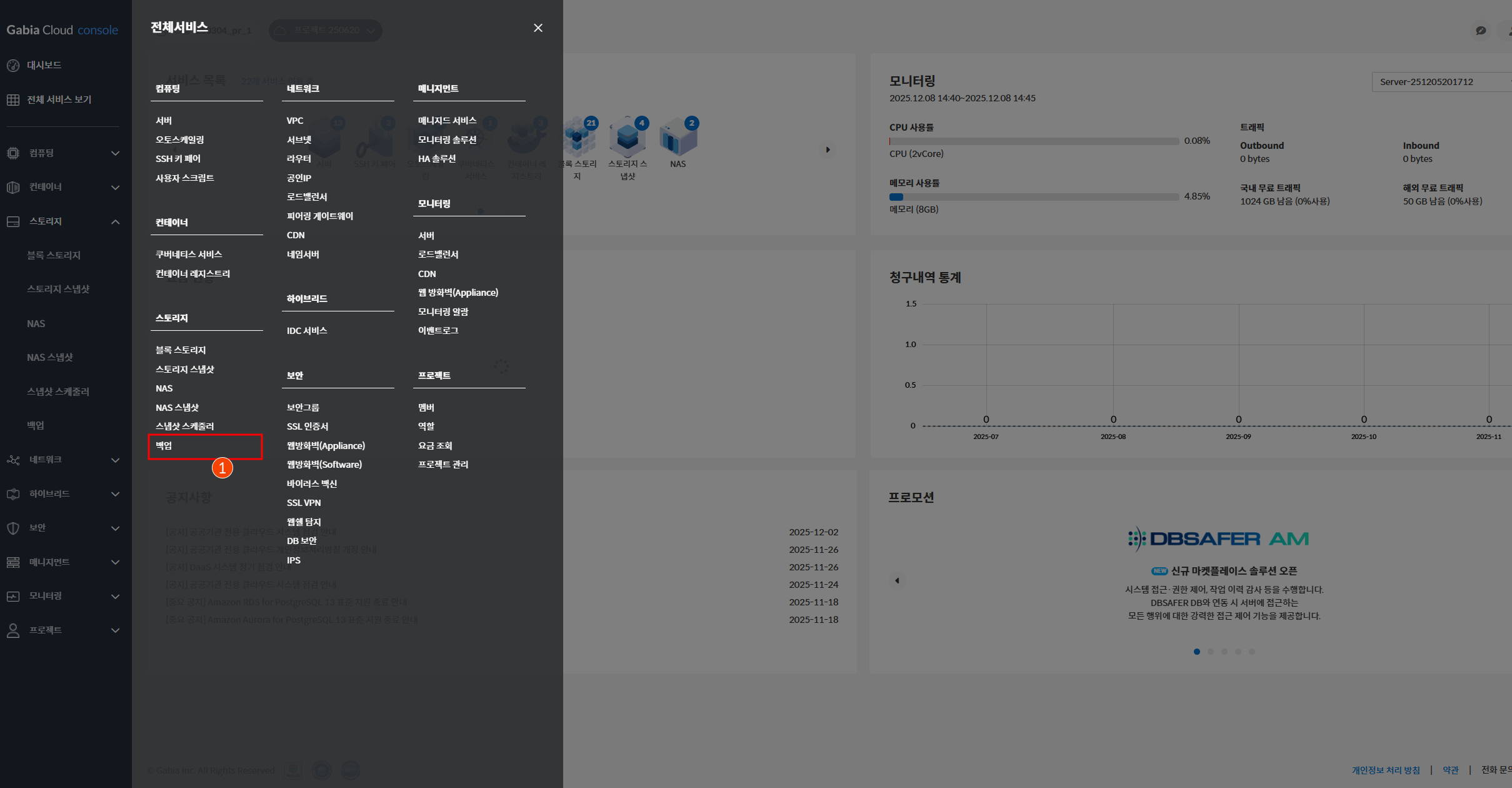Click the NAS service icon
The width and height of the screenshot is (1512, 788).
click(678, 138)
